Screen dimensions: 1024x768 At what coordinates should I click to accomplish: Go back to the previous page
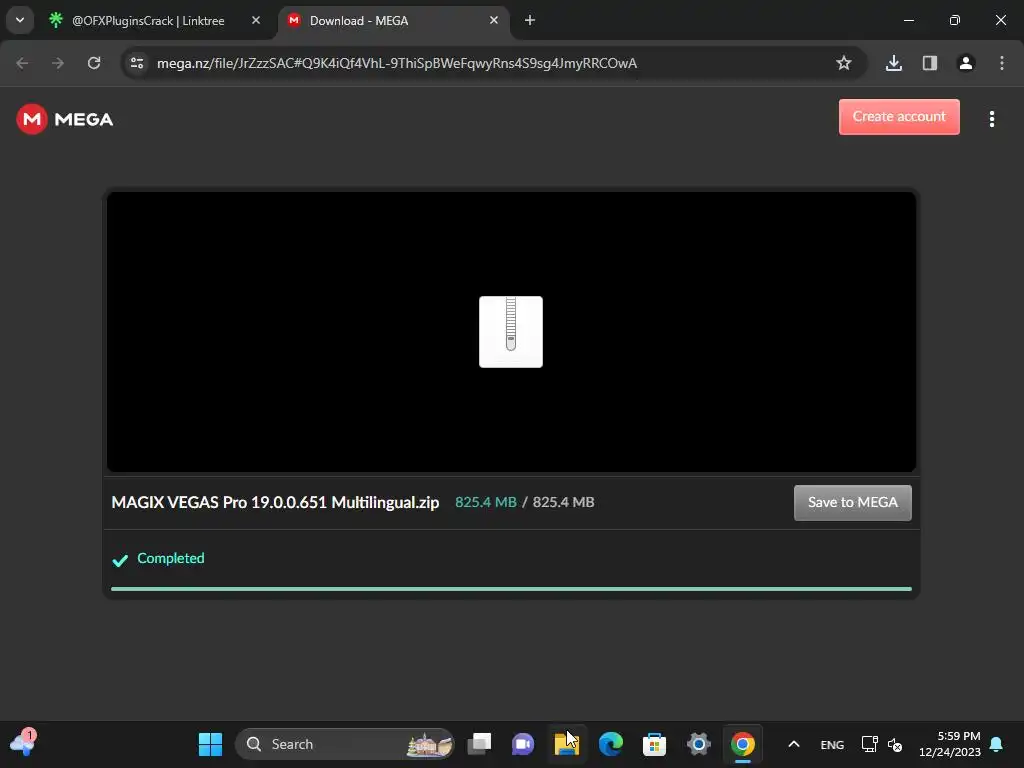[22, 63]
